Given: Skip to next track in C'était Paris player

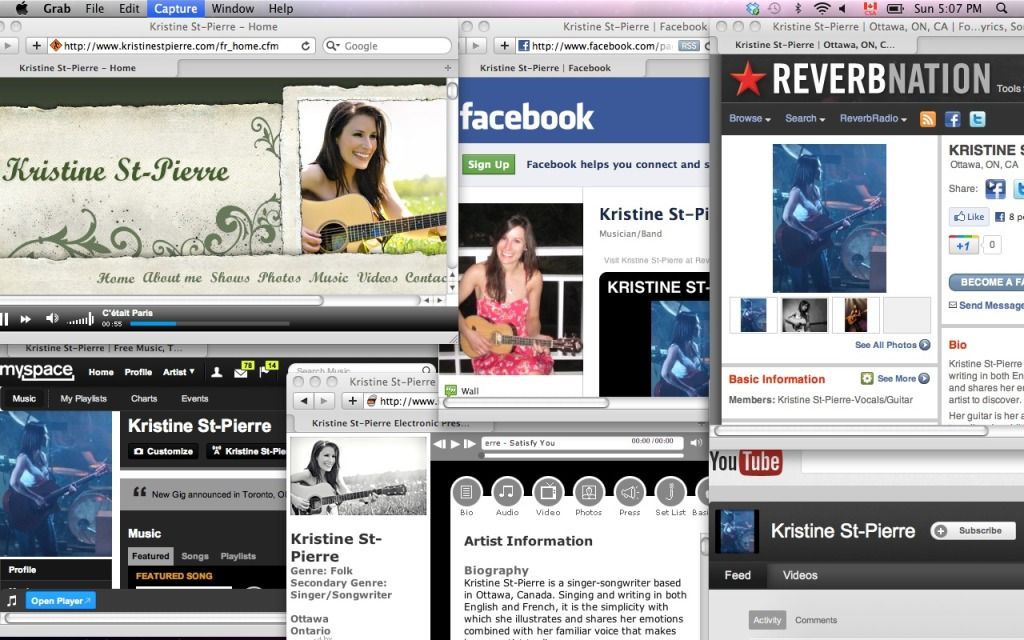Looking at the screenshot, I should pyautogui.click(x=25, y=319).
